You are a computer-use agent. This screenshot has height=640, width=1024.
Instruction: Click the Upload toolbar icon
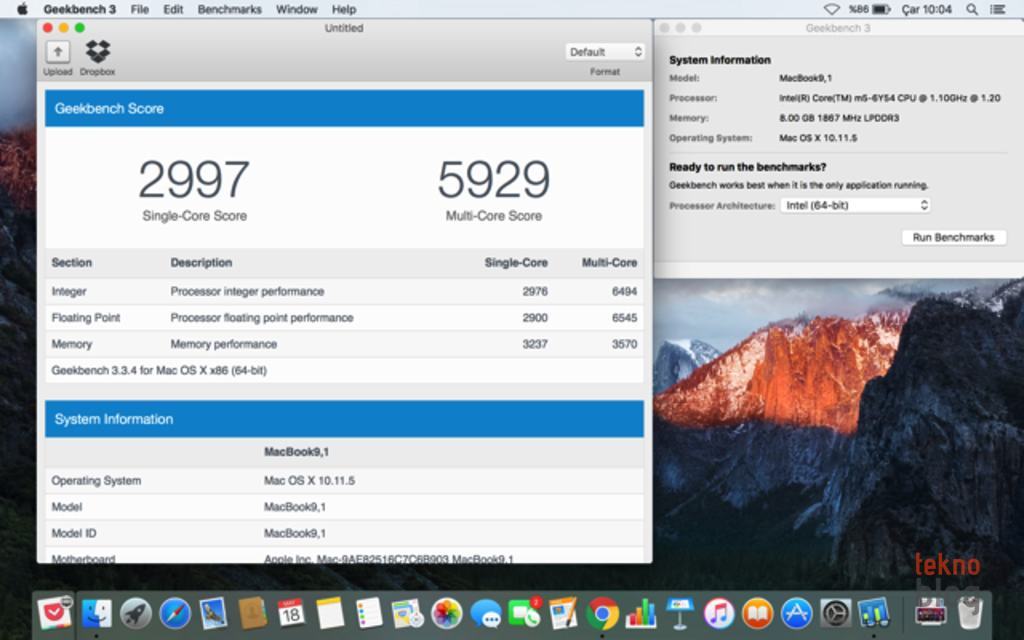[x=57, y=52]
